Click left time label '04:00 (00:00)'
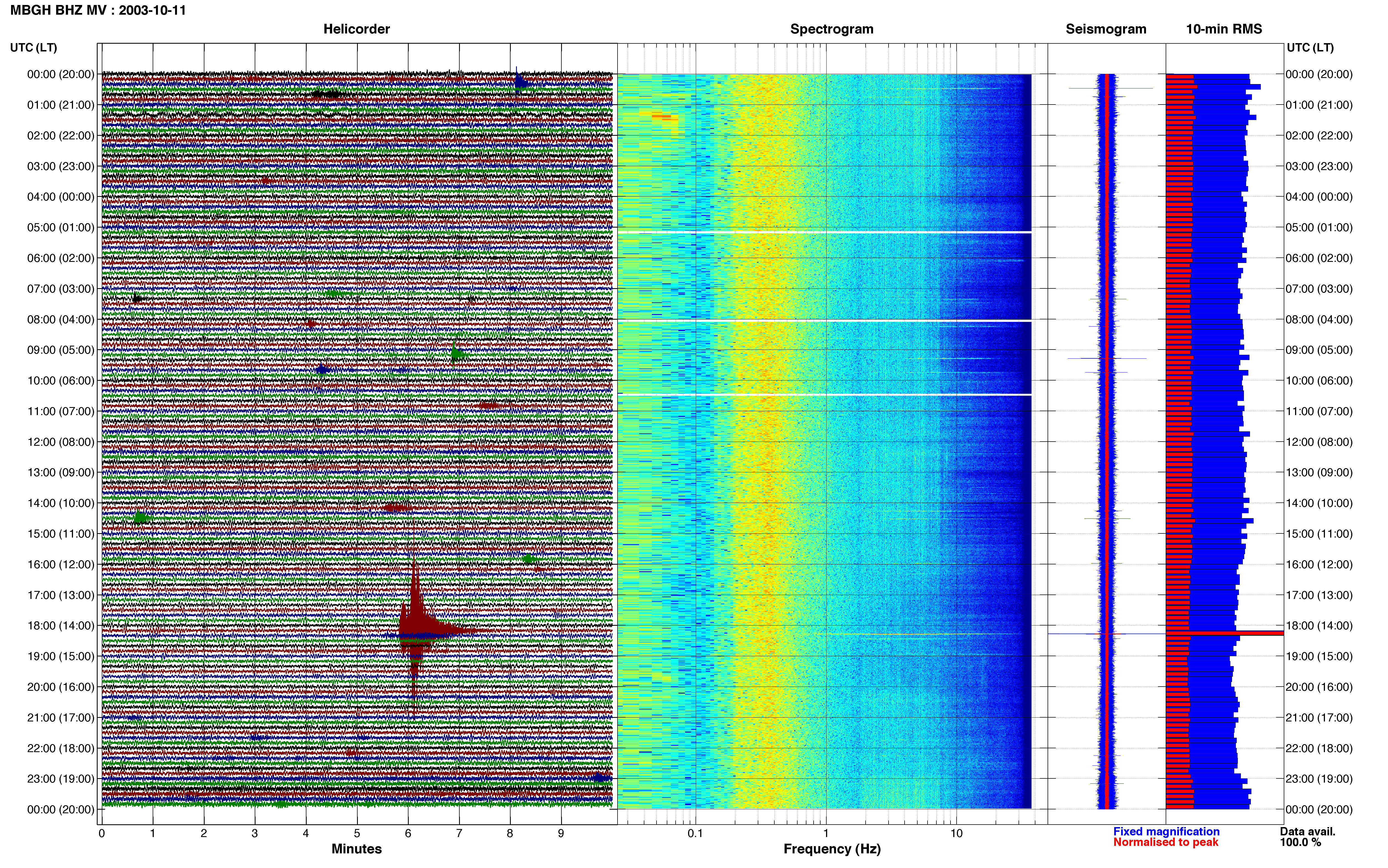Viewport: 1388px width, 868px height. 61,197
